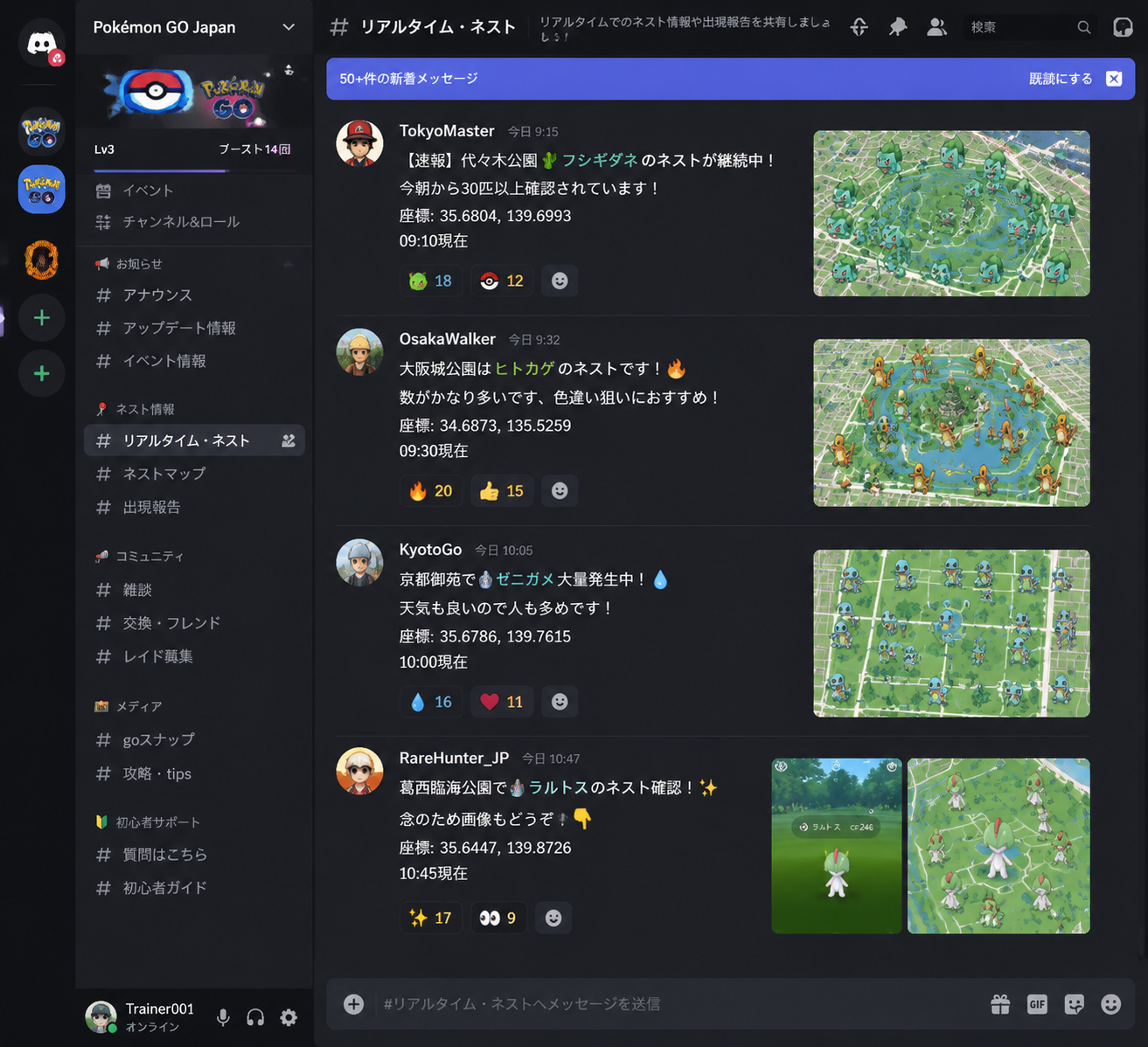Open TokyoMaster's フシギダネ nest map image
1148x1047 pixels.
(951, 213)
